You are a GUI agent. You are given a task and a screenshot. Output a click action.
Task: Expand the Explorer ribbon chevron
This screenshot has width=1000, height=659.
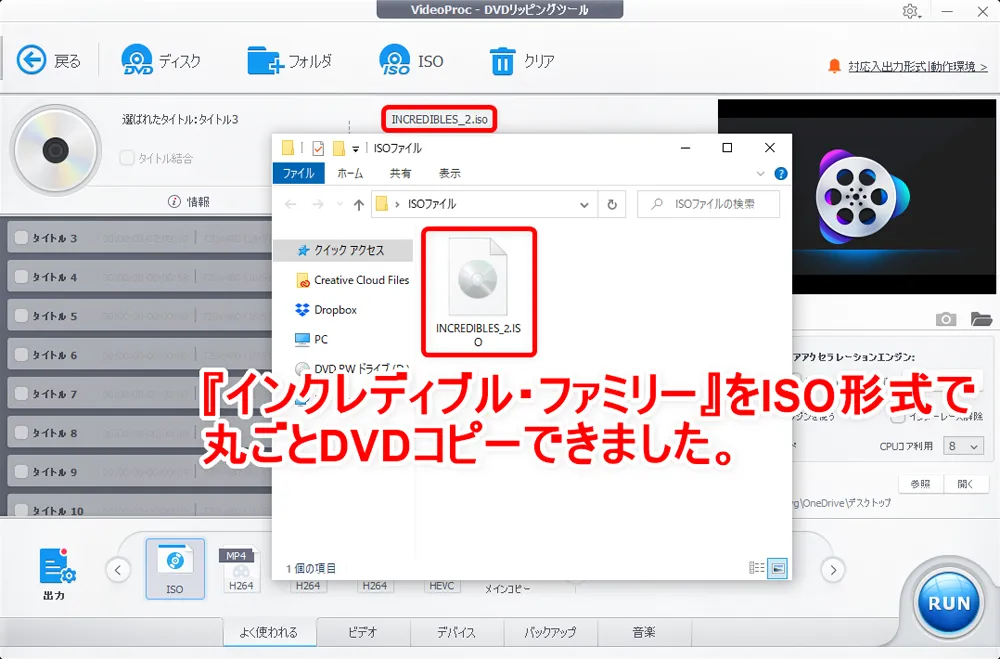[760, 174]
